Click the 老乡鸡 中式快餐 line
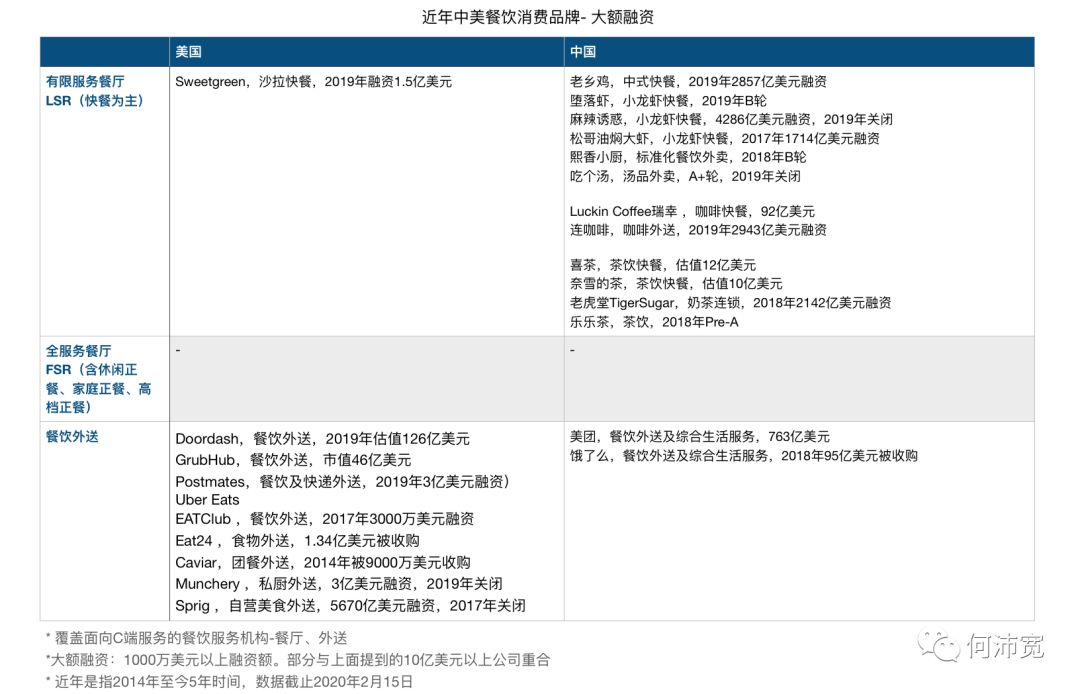 tap(698, 81)
